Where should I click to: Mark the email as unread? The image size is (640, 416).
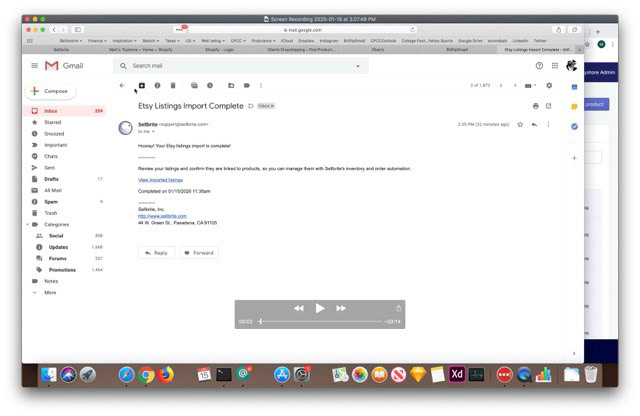click(194, 85)
